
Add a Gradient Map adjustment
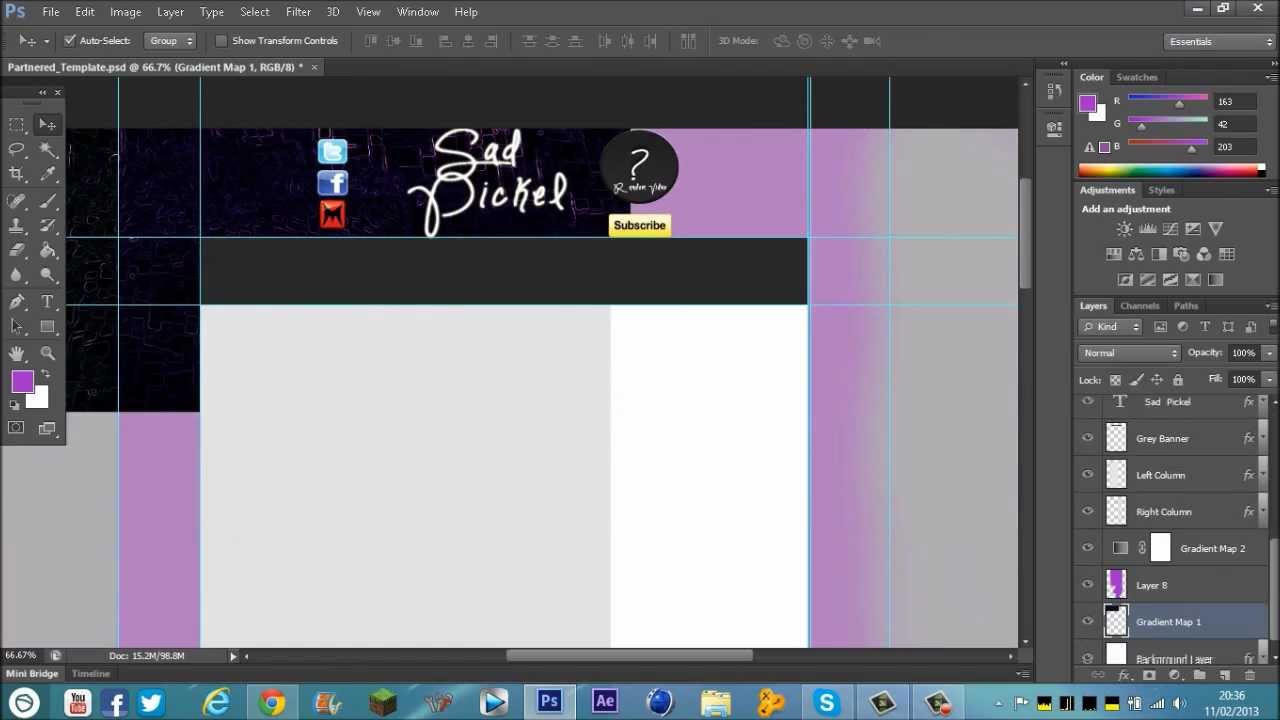(1216, 280)
